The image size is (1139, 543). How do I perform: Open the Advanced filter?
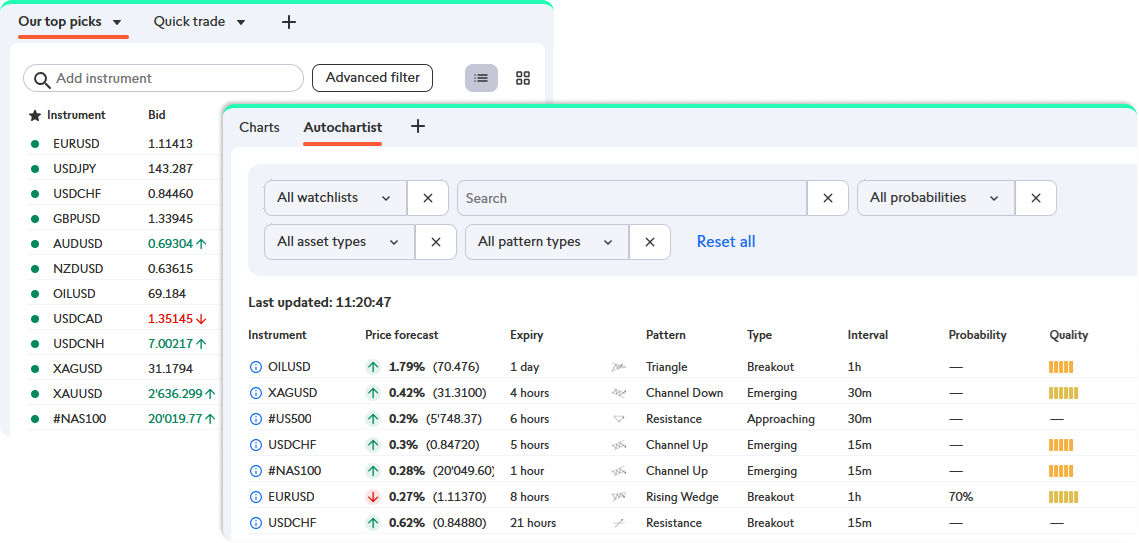372,78
